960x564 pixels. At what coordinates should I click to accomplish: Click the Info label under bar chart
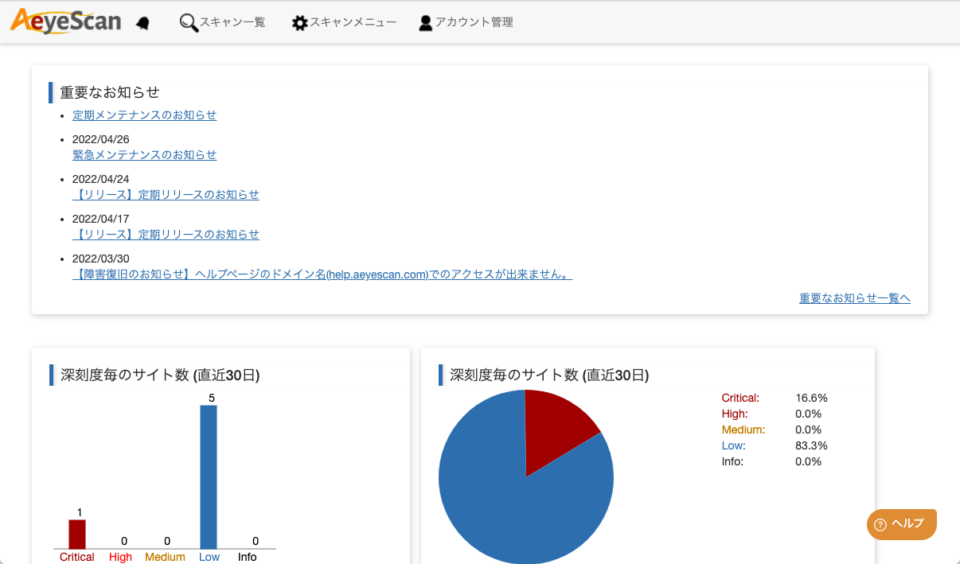click(247, 557)
